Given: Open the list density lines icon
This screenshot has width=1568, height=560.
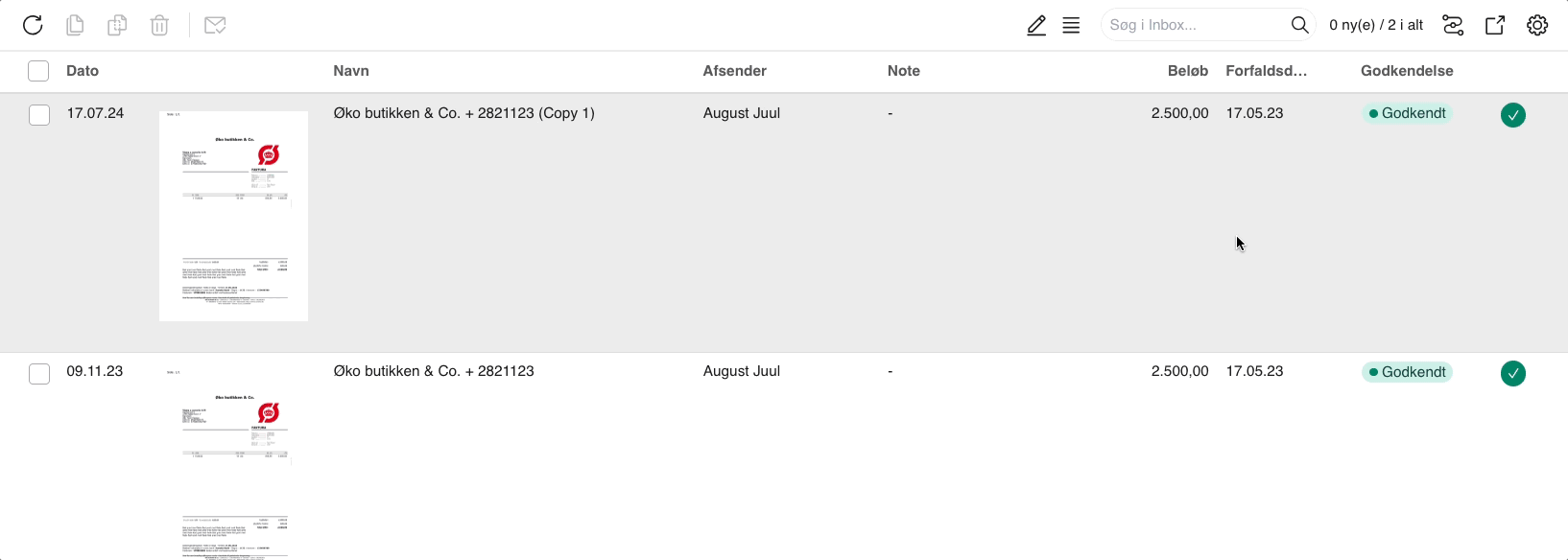Looking at the screenshot, I should [x=1071, y=25].
